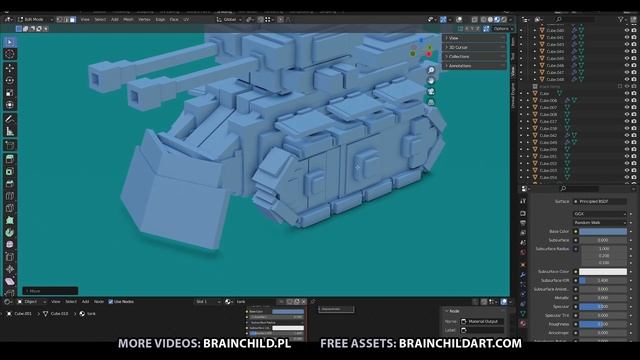The image size is (640, 360).
Task: Open the Select menu in 3D viewport header
Action: point(100,19)
